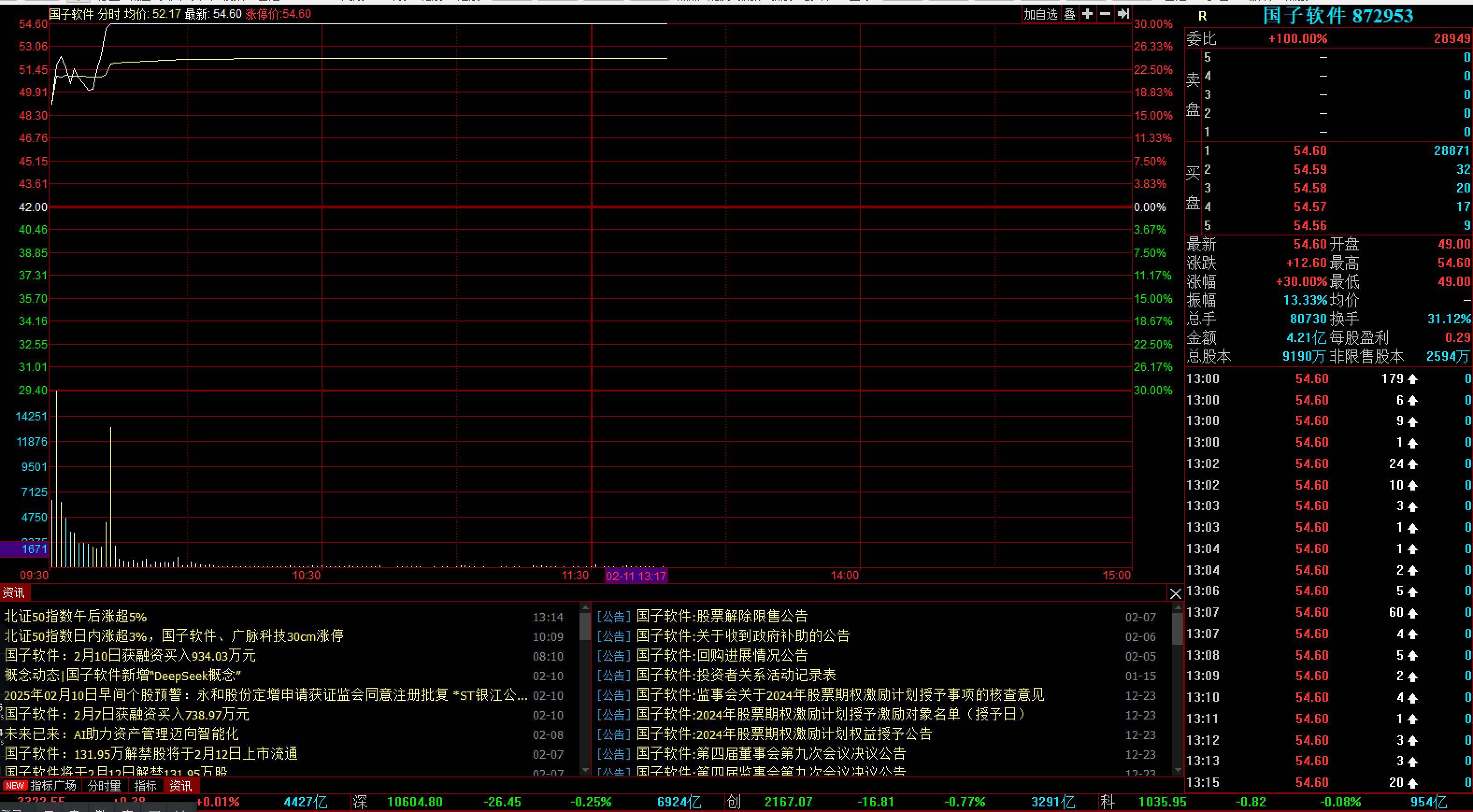
Task: Click the highlighted volume value 1671
Action: tap(34, 549)
